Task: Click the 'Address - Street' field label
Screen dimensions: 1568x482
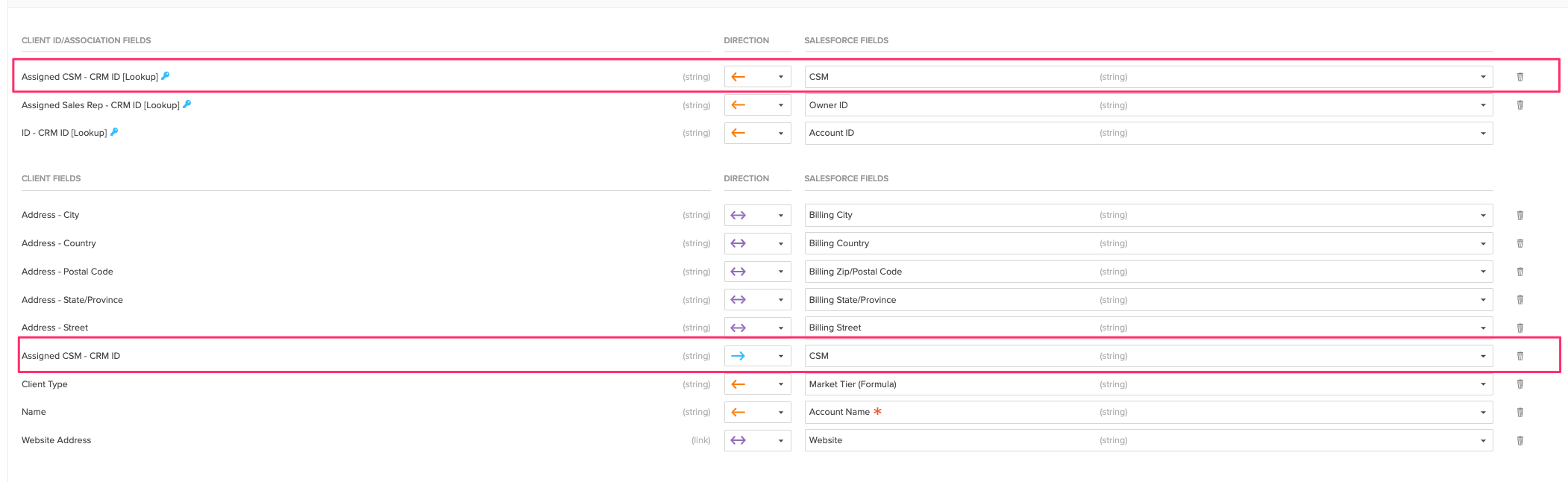Action: [54, 328]
